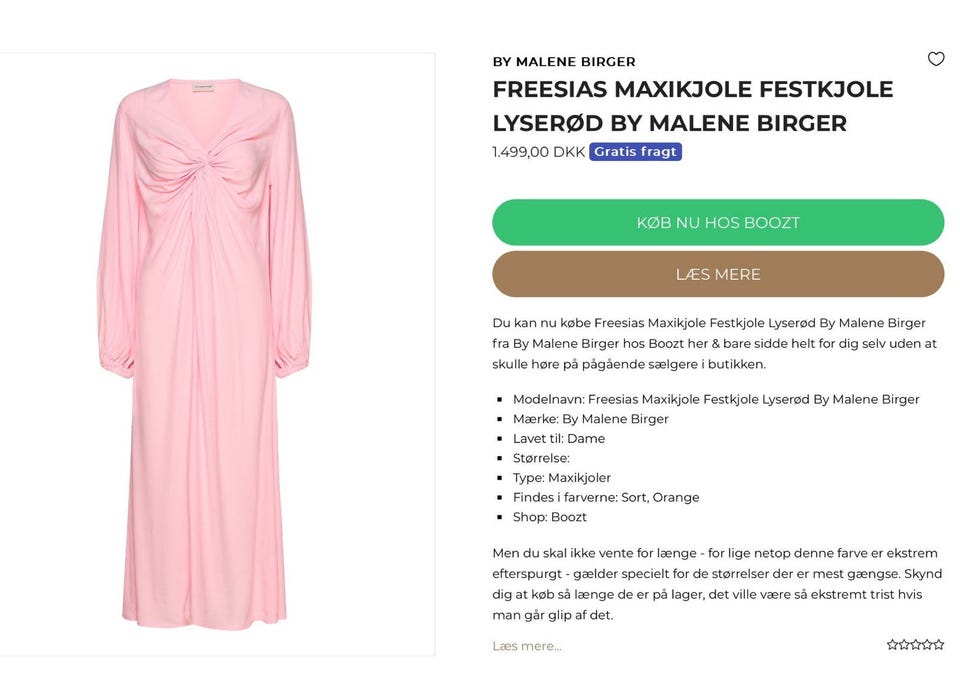This screenshot has width=960, height=685.
Task: Rate the dress one star
Action: 892,645
